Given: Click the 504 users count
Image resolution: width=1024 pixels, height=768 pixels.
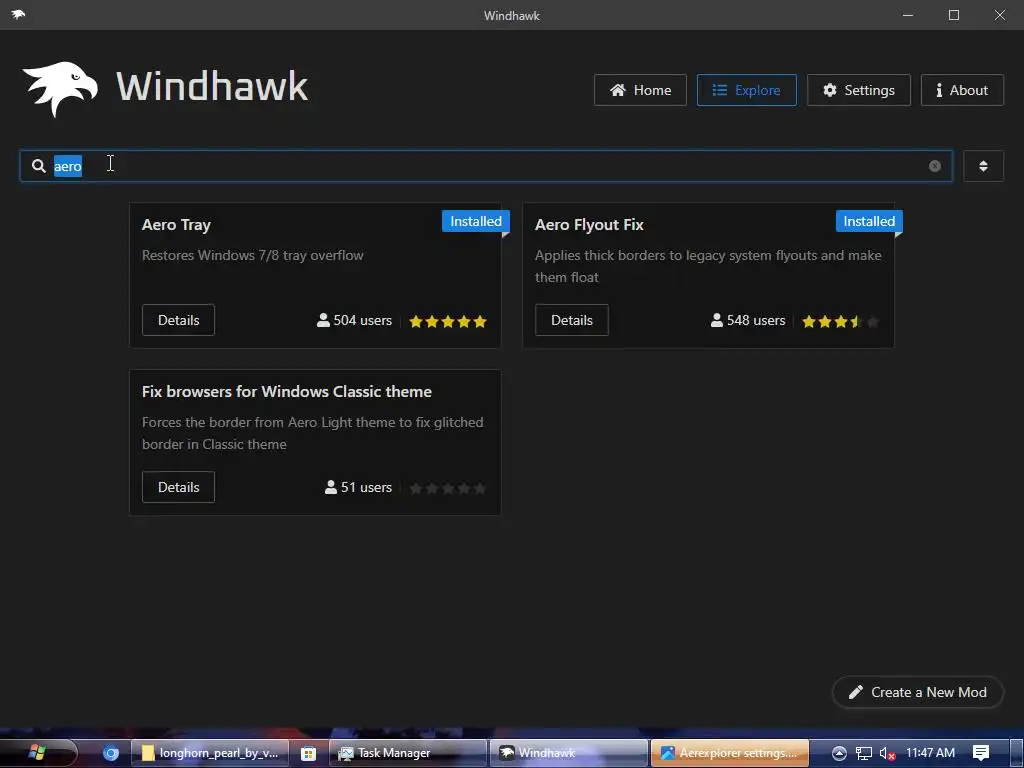Looking at the screenshot, I should [x=355, y=321].
